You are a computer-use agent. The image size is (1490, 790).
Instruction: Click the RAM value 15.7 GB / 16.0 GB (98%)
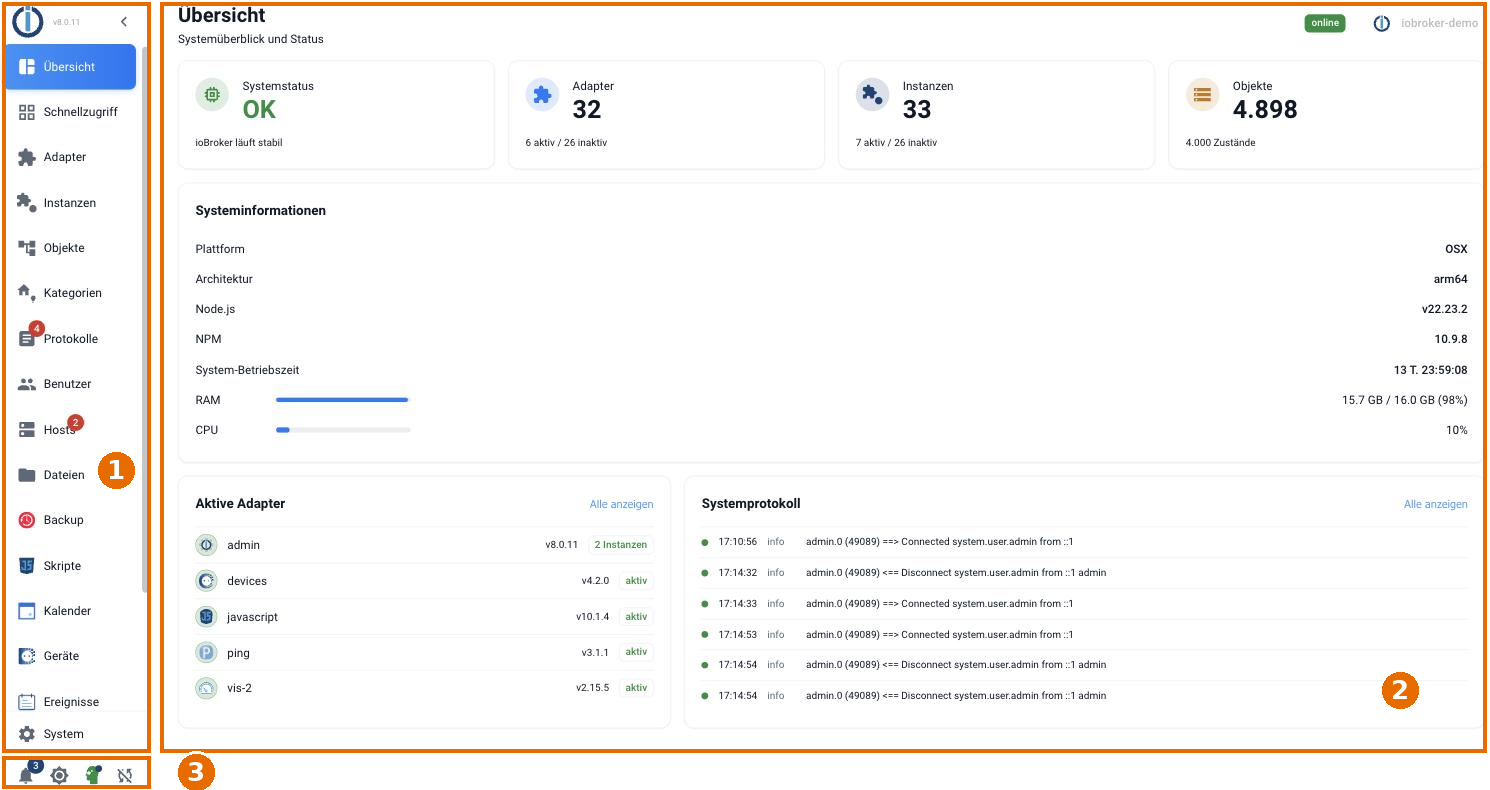1405,400
